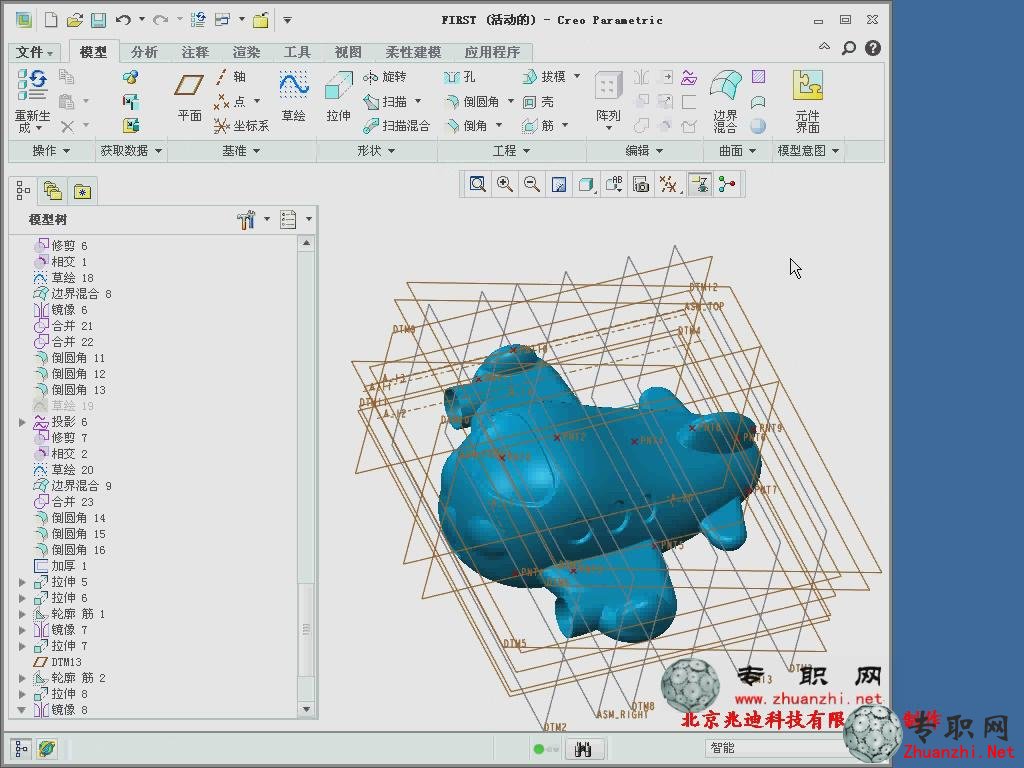Collapse the ribbon with the up arrow
The width and height of the screenshot is (1024, 768).
(x=824, y=47)
